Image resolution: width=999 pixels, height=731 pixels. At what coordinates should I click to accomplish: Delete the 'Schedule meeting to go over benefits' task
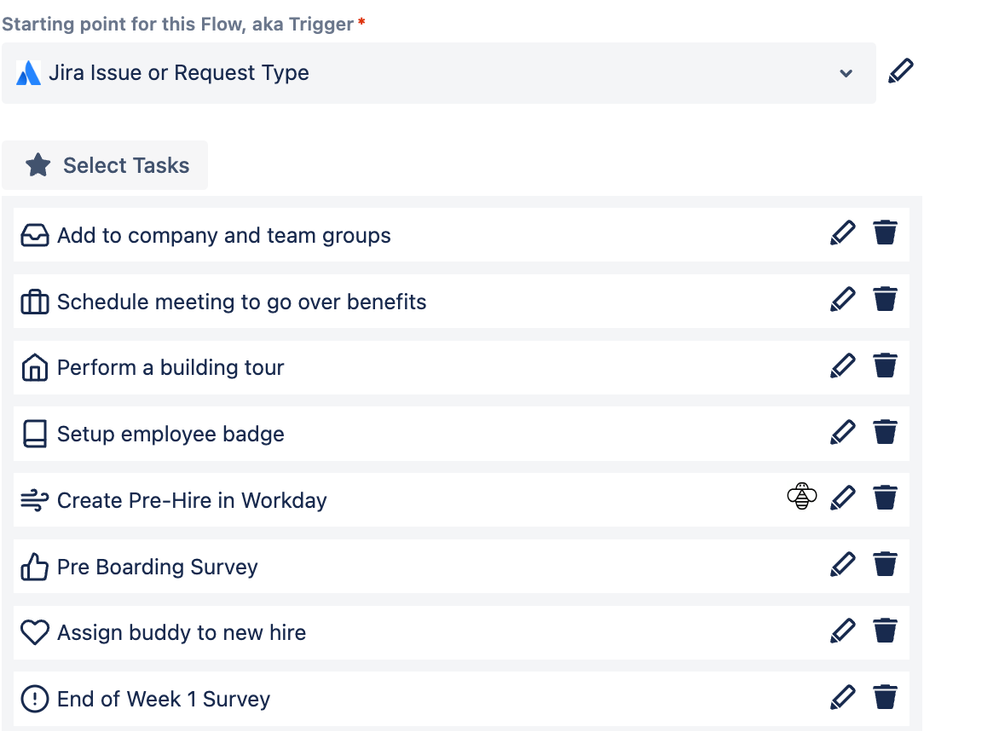(x=885, y=299)
